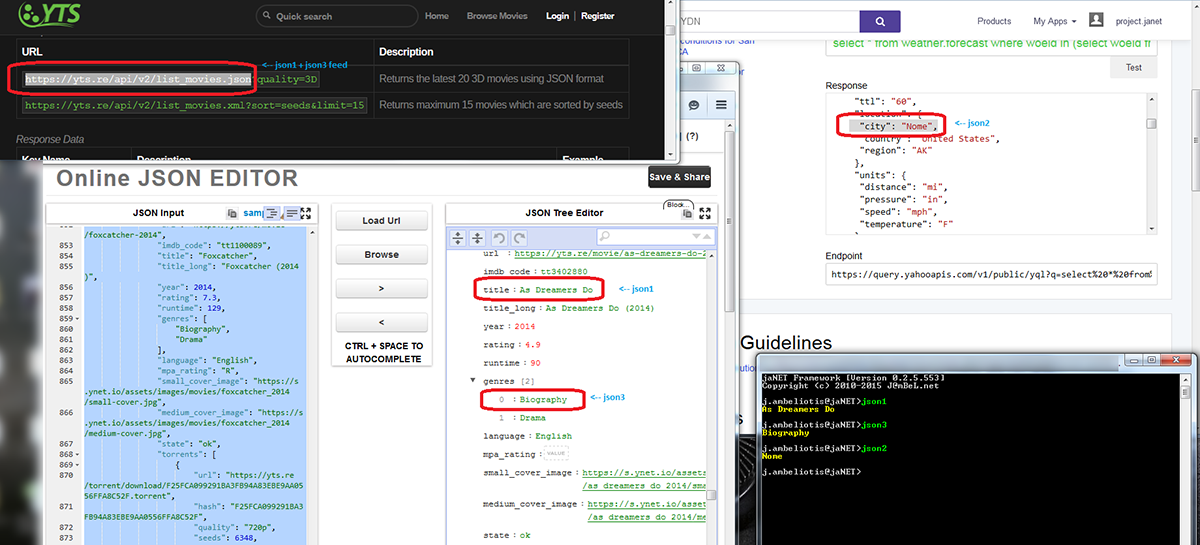The image size is (1200, 545).
Task: Click the user avatar icon near project.janet
Action: tap(1096, 20)
